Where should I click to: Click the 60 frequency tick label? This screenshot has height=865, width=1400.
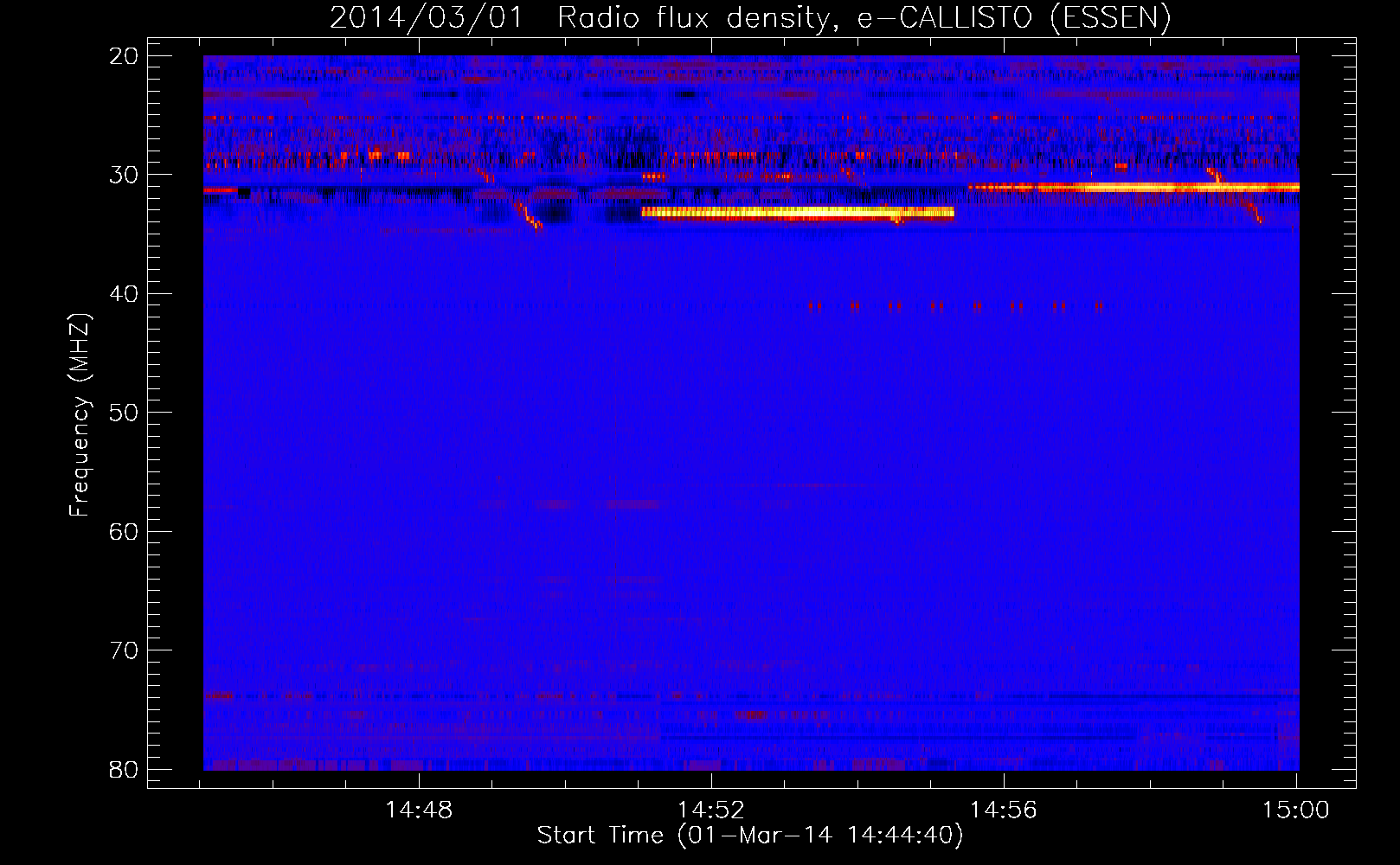pos(124,531)
